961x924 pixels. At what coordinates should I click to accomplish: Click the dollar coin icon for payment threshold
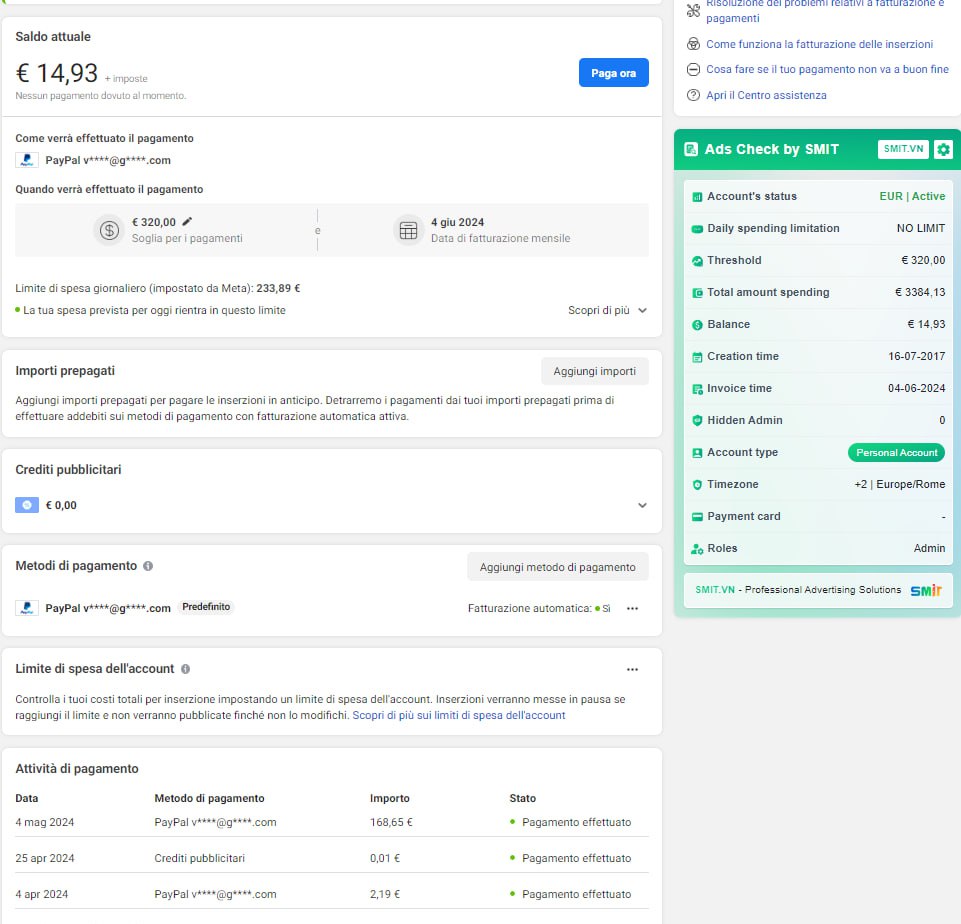108,230
